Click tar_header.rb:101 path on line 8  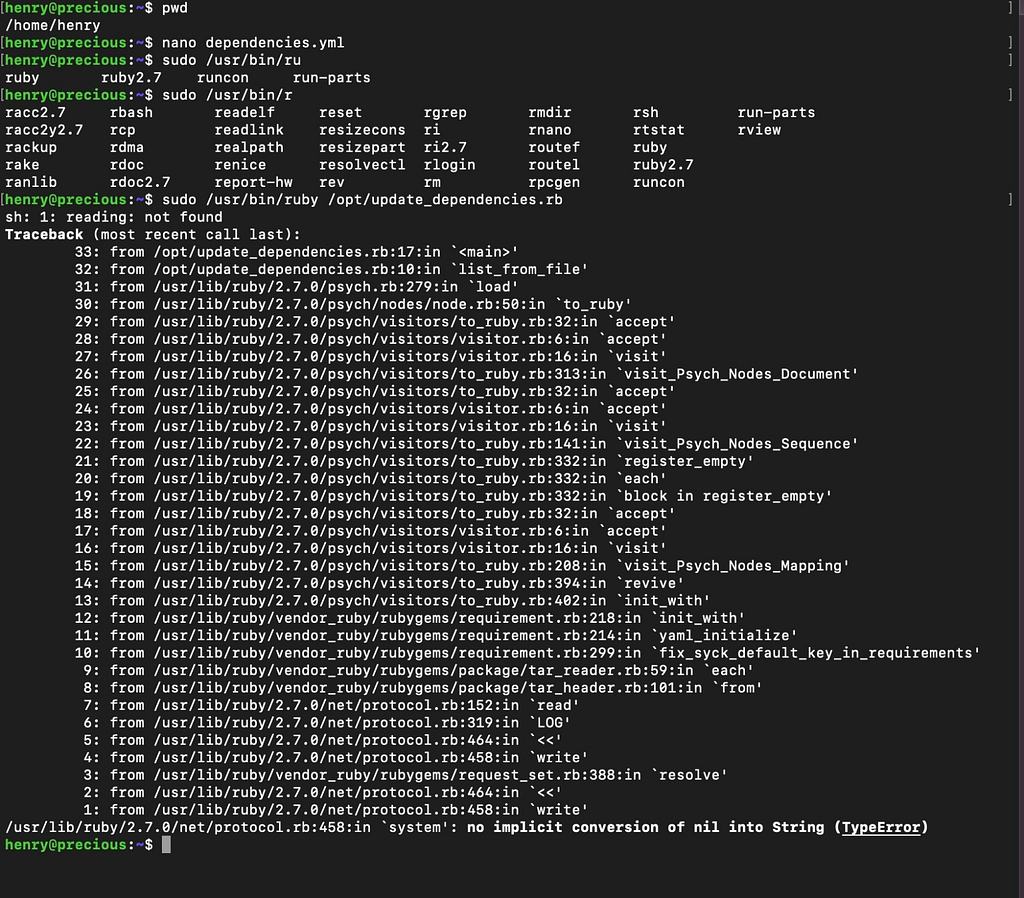(419, 688)
